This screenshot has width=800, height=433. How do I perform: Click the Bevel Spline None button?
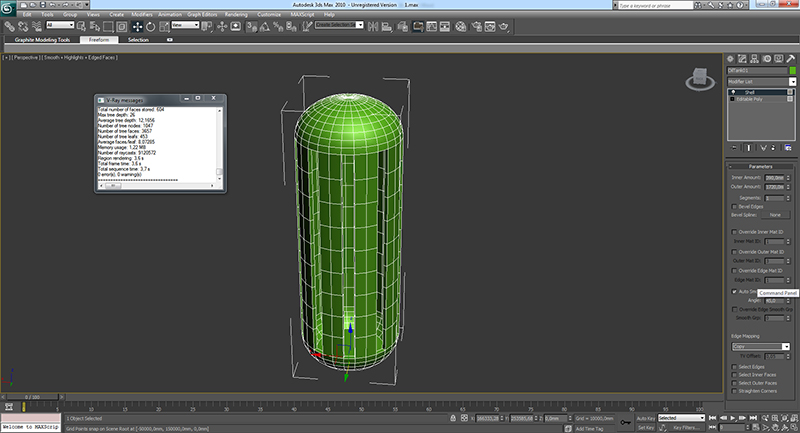[775, 215]
